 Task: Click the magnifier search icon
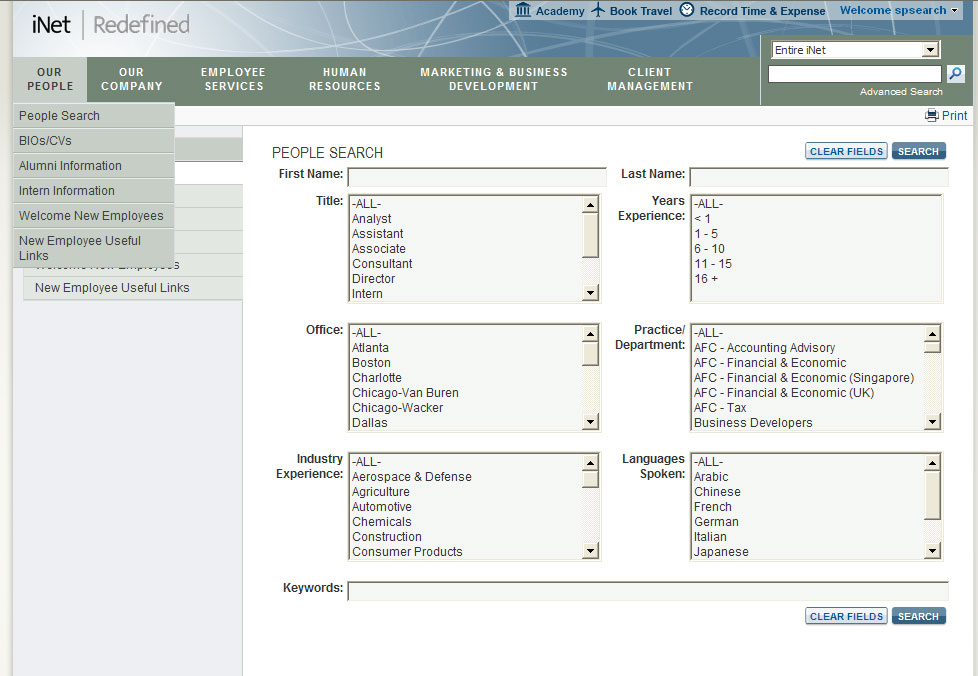pyautogui.click(x=955, y=73)
